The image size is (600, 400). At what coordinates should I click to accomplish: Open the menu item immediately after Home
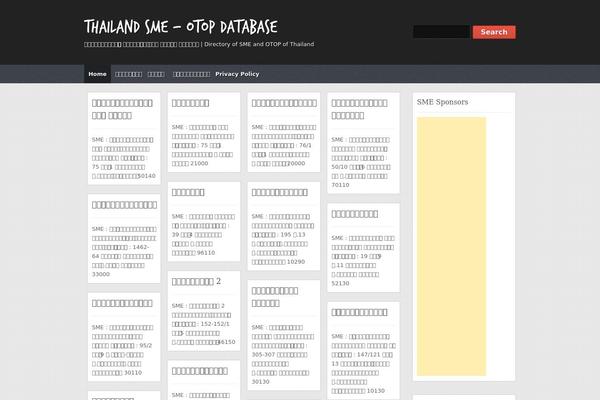tap(129, 74)
